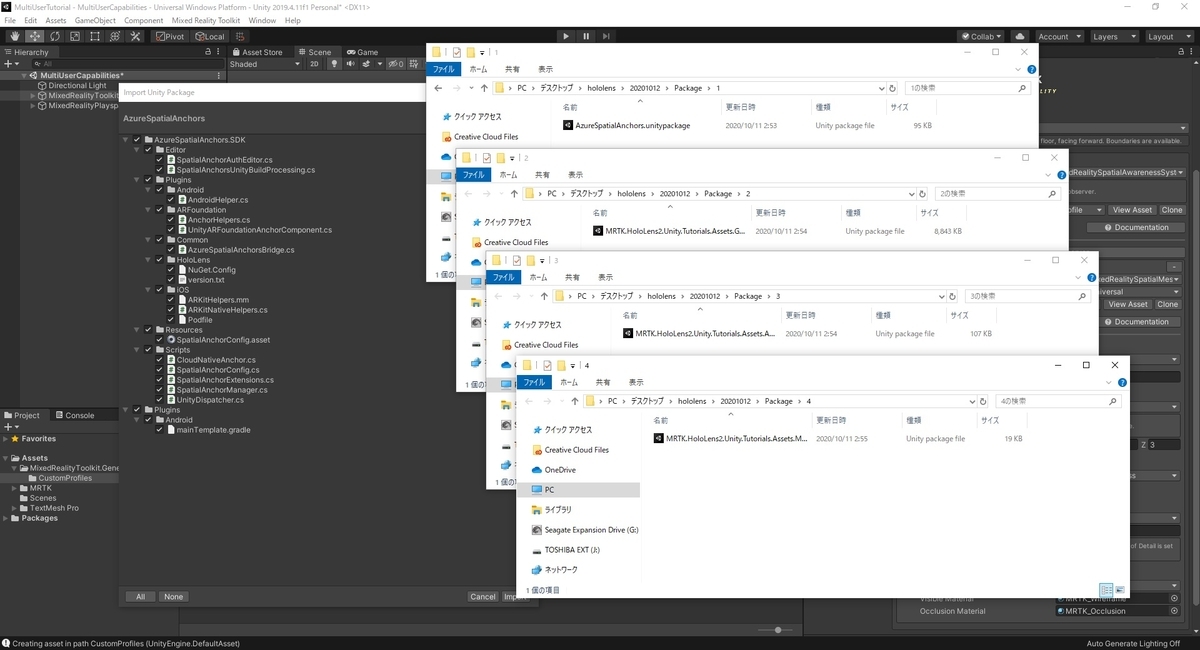Lock the Hierarchy panel
Screen dimensions: 1200x650
(208, 52)
